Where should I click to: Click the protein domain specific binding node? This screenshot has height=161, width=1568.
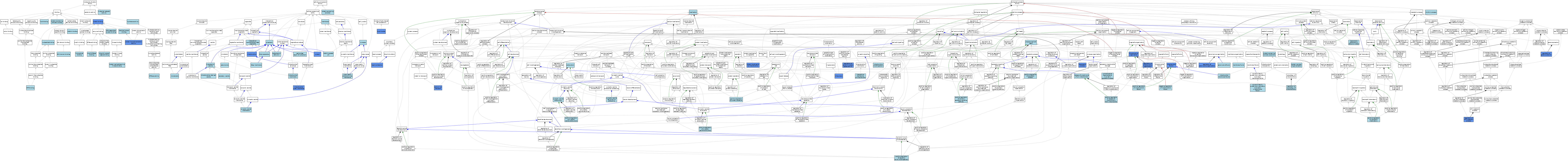coord(60,32)
